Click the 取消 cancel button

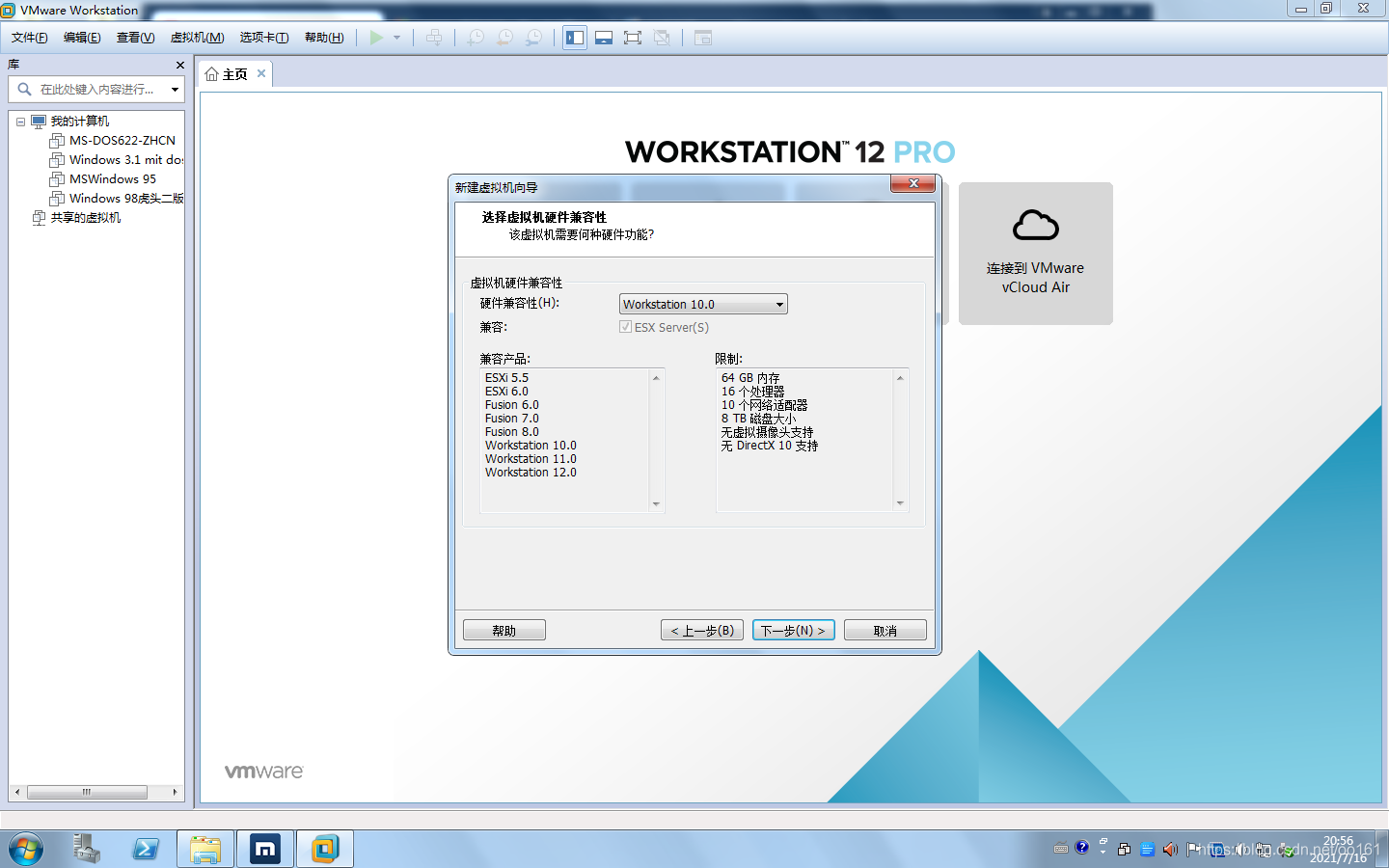point(885,630)
